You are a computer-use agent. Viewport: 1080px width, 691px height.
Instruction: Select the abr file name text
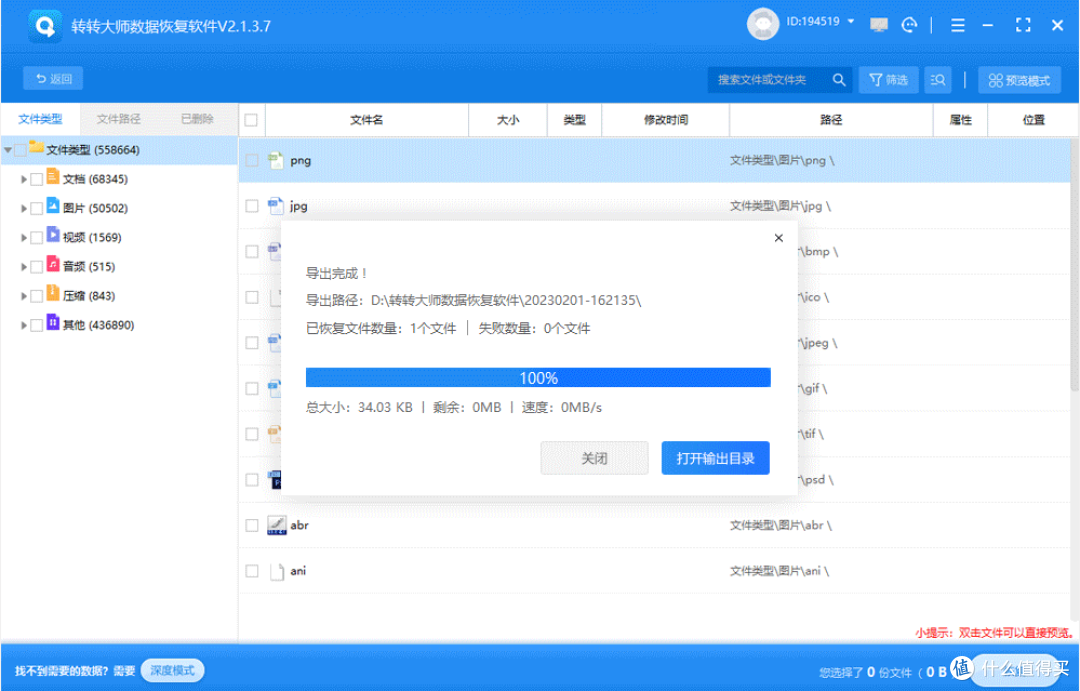click(x=299, y=525)
